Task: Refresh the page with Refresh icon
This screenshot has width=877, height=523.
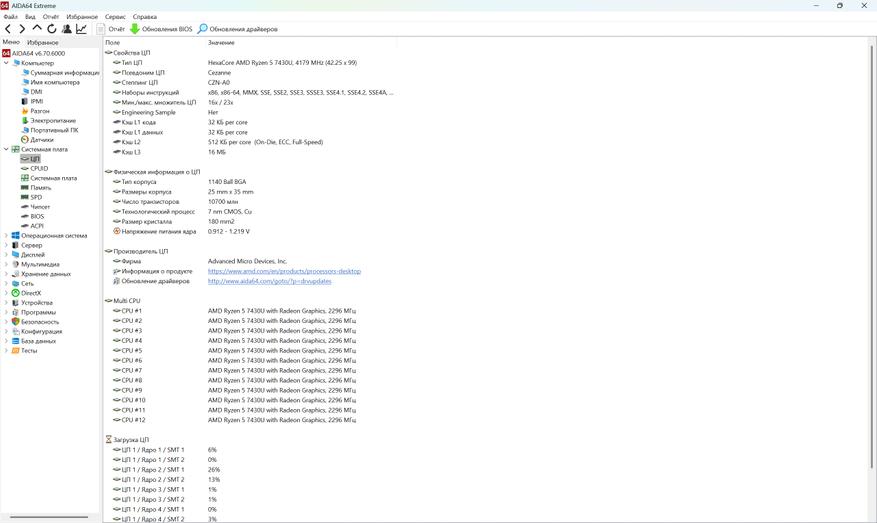Action: coord(51,29)
